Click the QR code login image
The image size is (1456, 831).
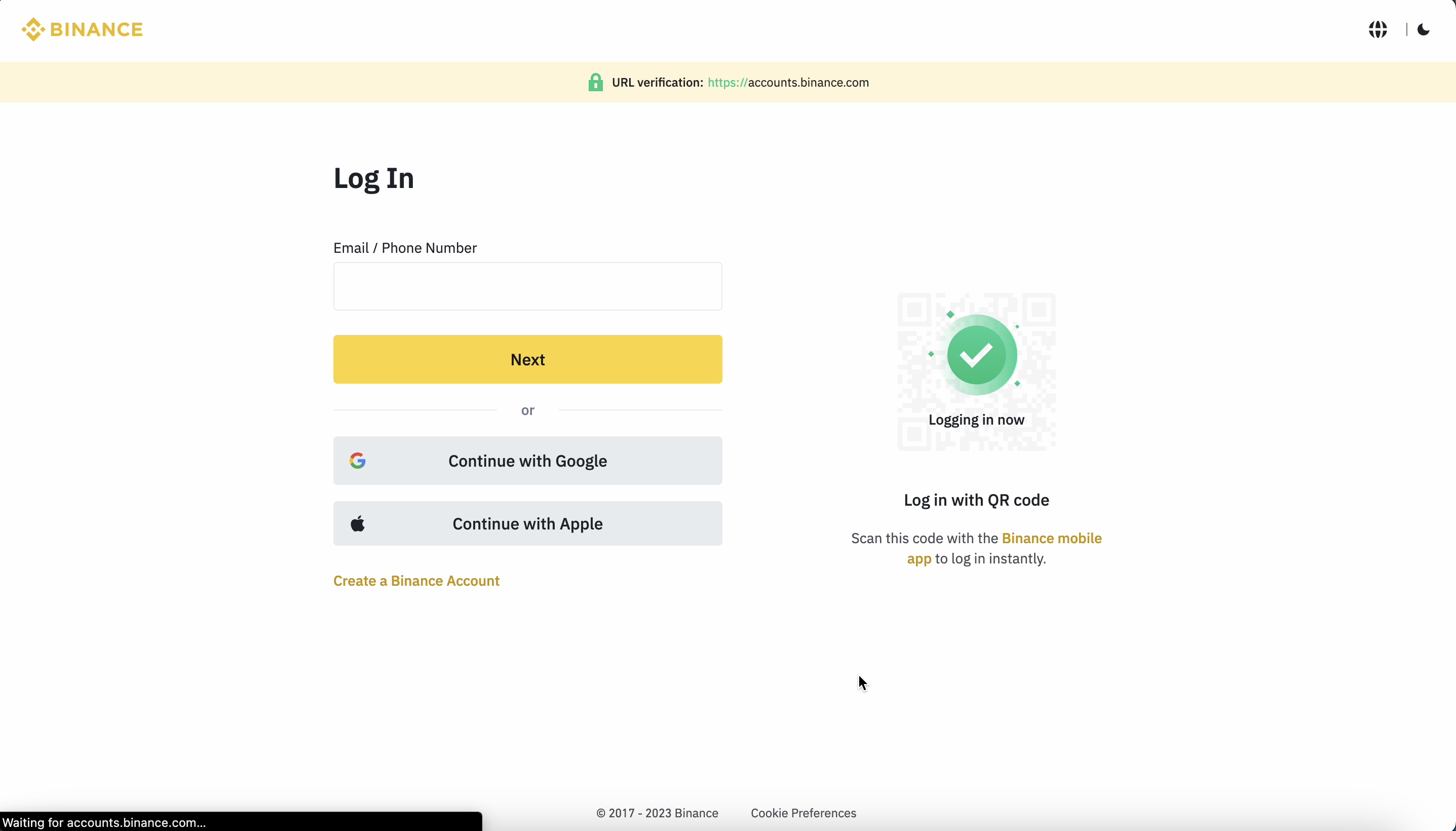(976, 371)
